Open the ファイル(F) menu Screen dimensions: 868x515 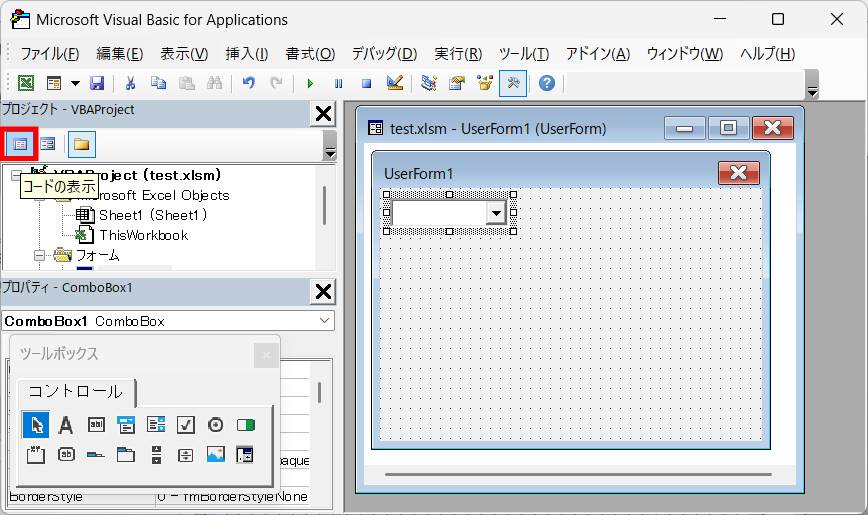click(50, 54)
